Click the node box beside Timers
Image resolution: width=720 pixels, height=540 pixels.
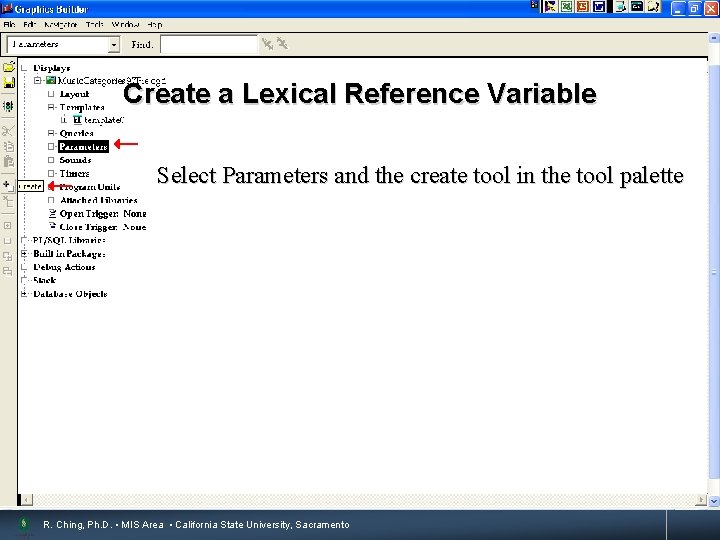click(51, 173)
